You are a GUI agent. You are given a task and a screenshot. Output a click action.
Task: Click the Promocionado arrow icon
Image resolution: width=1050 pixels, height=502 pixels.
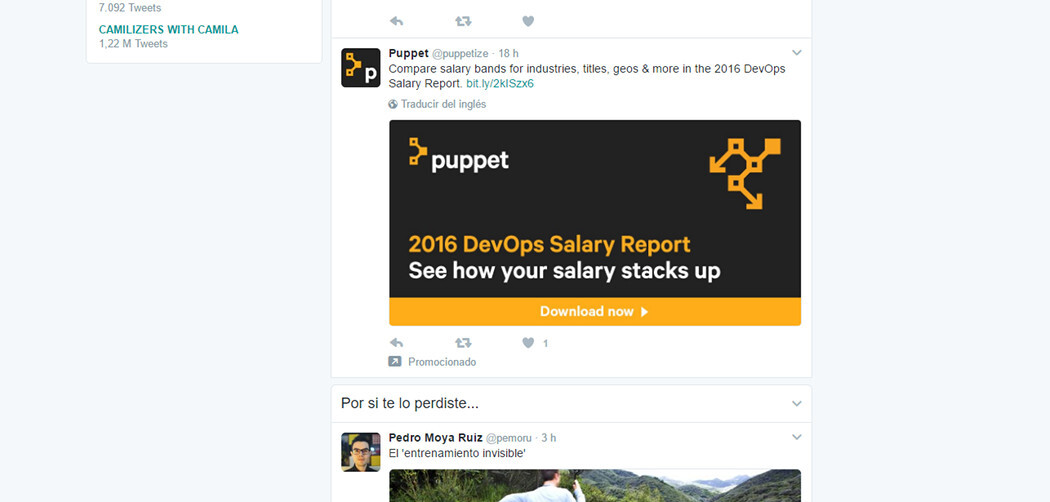click(395, 362)
